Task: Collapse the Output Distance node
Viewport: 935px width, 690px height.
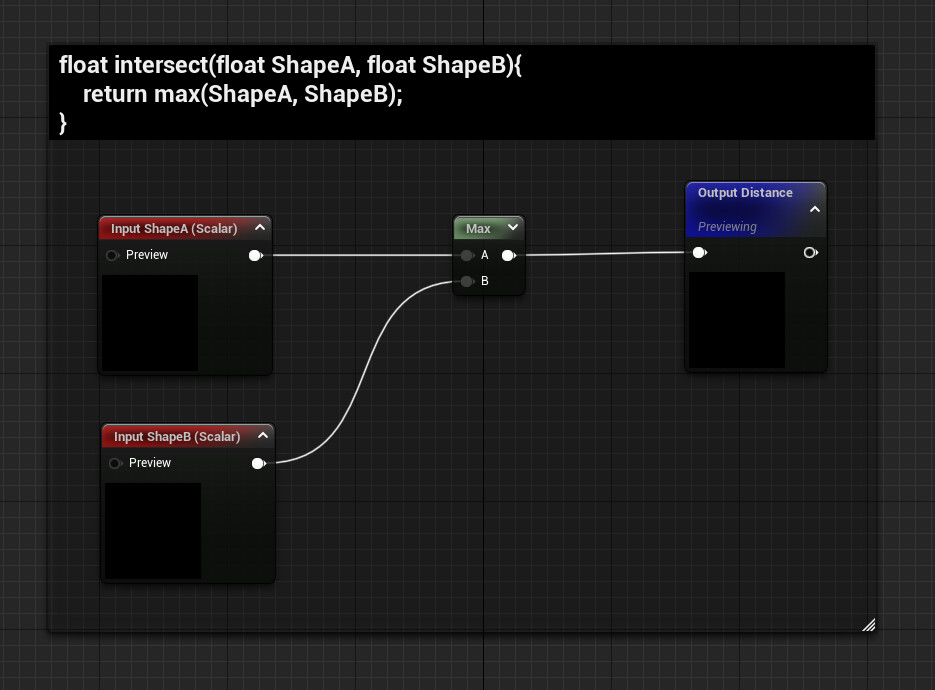Action: (816, 209)
